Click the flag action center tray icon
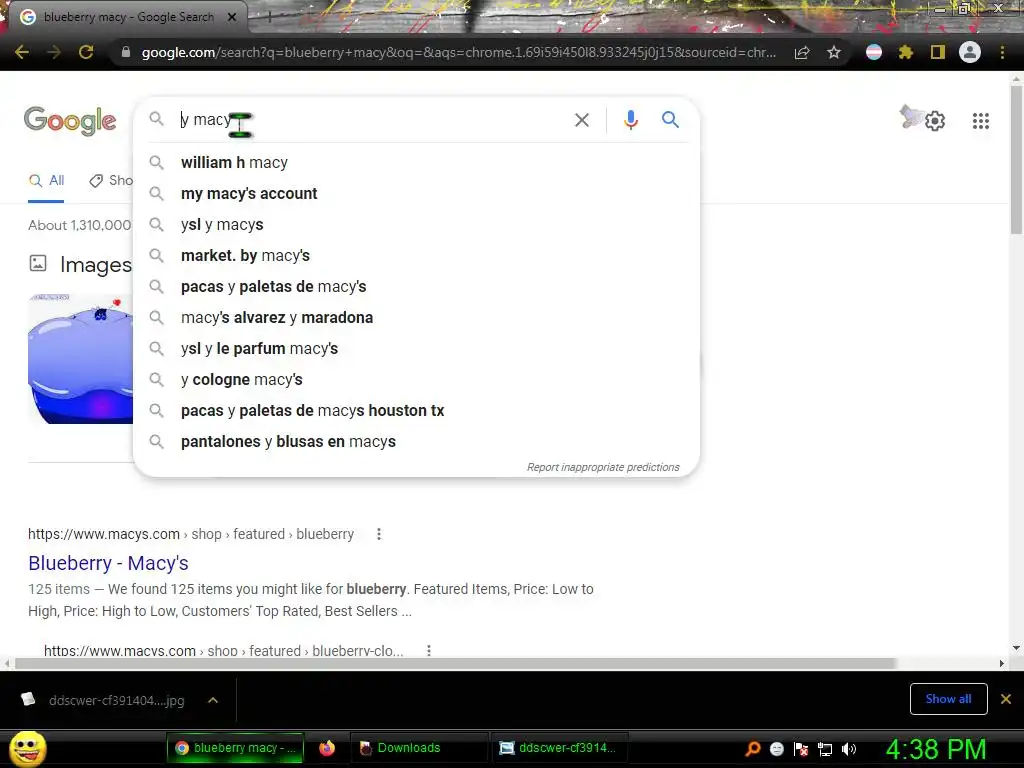The width and height of the screenshot is (1024, 768). tap(801, 750)
